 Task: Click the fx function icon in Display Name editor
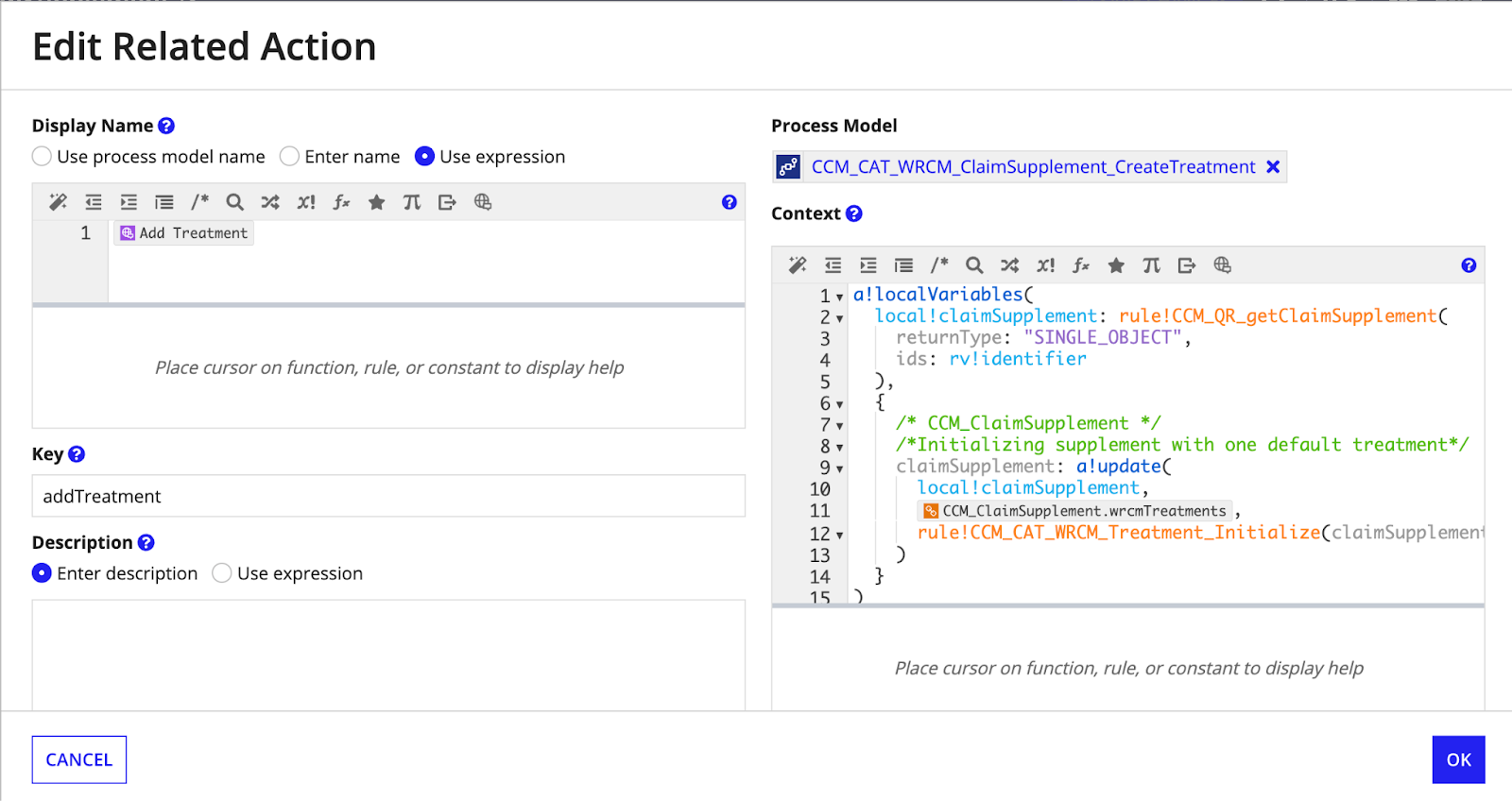341,202
